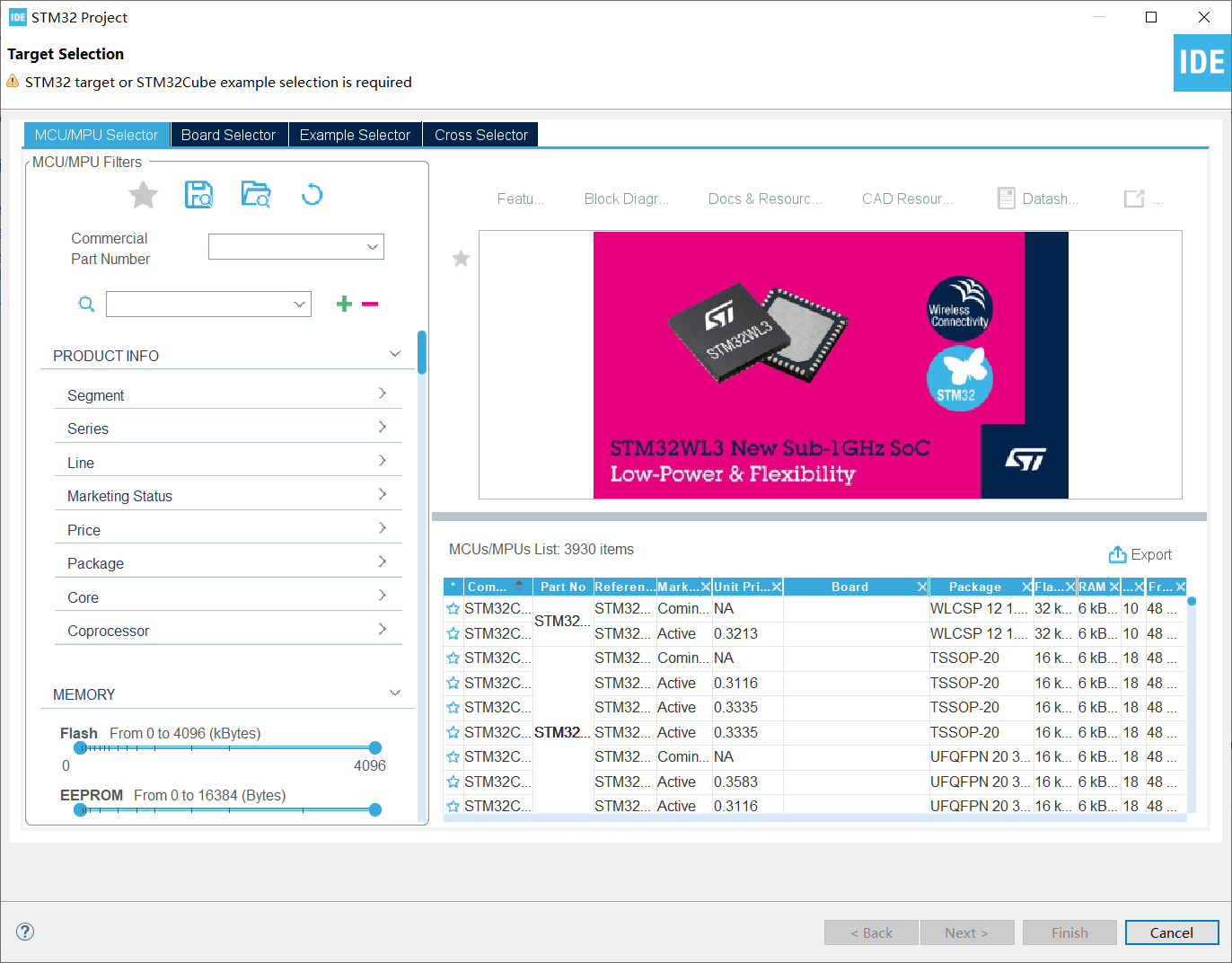Click the EEPROM maximum slider handle
Viewport: 1232px width, 963px height.
(375, 809)
